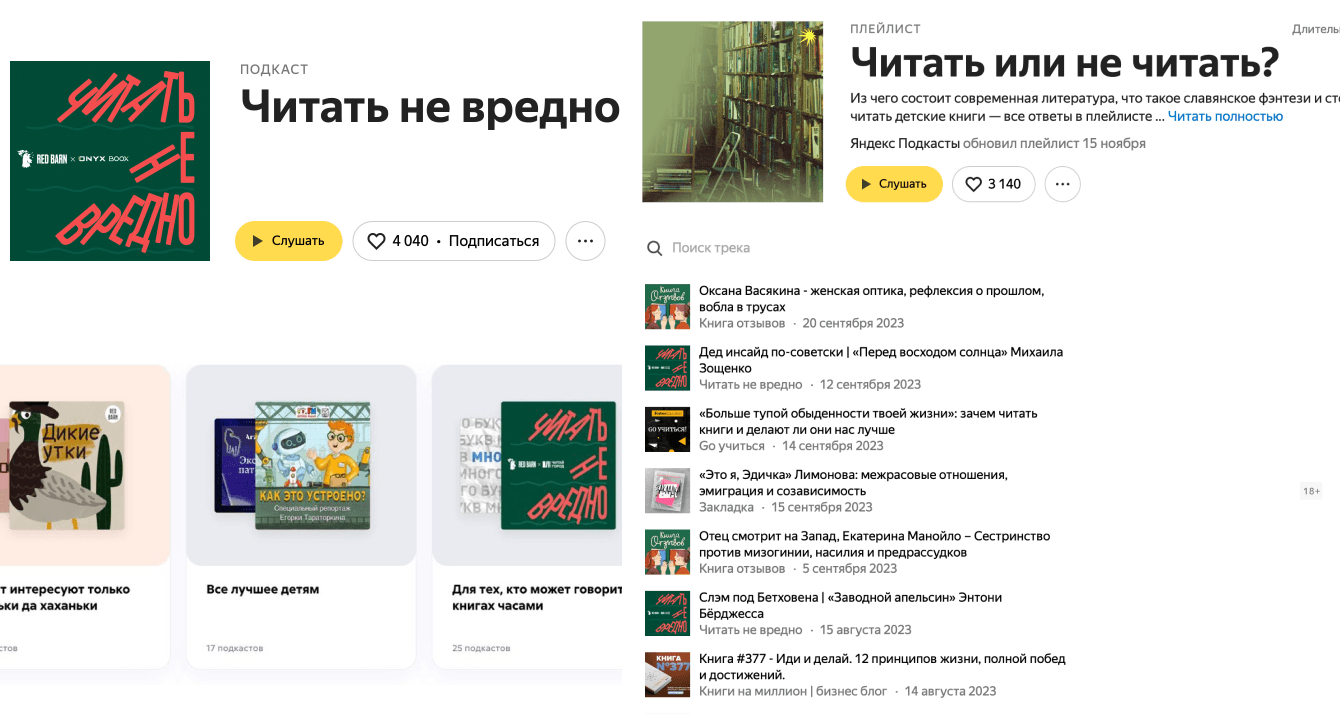Open the Go учиться episode cover
Screen dimensions: 1340x714
coord(668,429)
